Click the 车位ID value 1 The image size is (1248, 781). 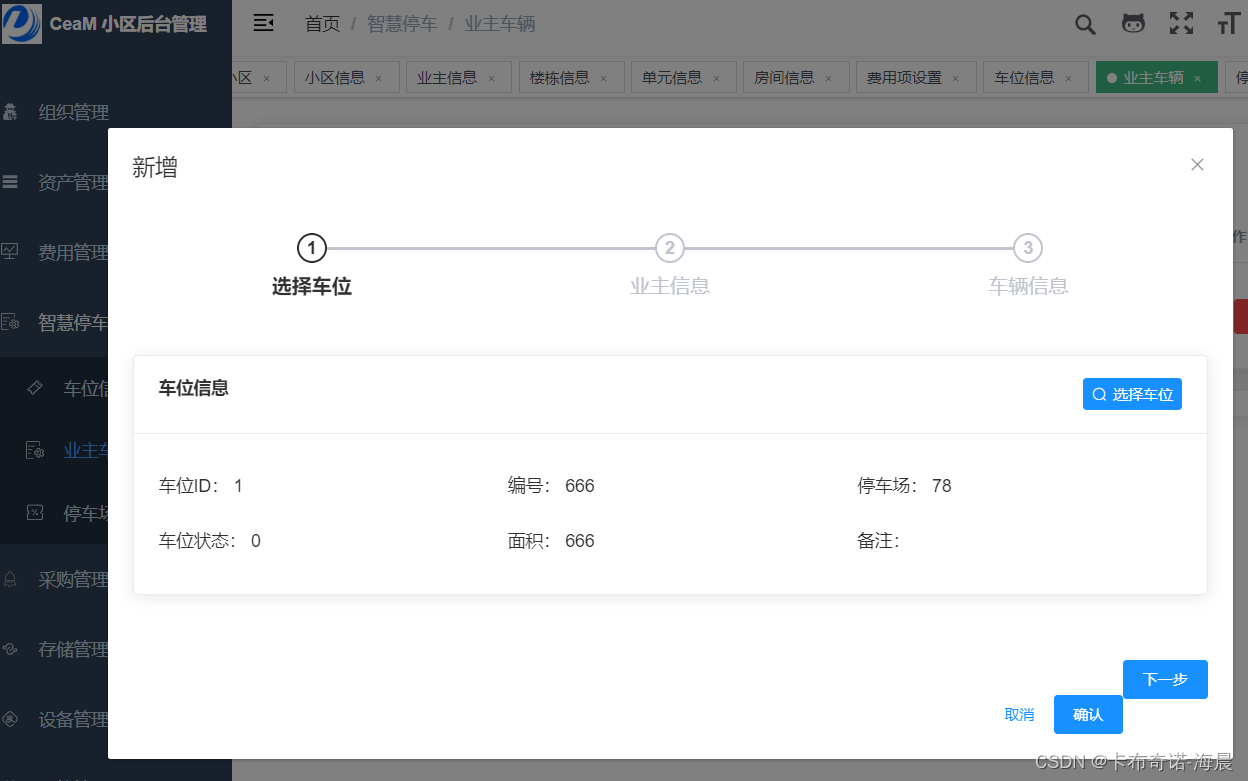coord(238,486)
